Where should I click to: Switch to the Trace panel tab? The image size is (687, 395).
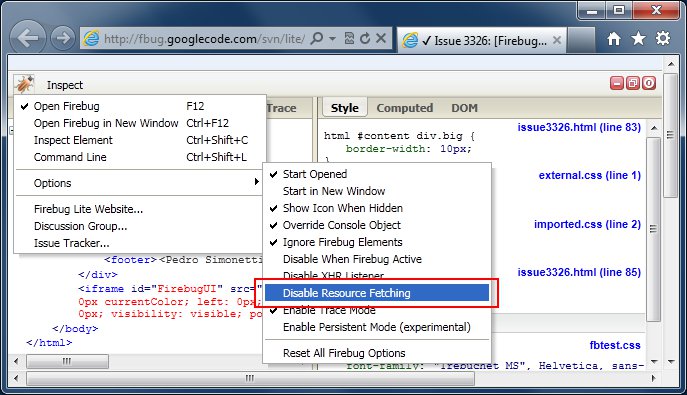(x=282, y=108)
